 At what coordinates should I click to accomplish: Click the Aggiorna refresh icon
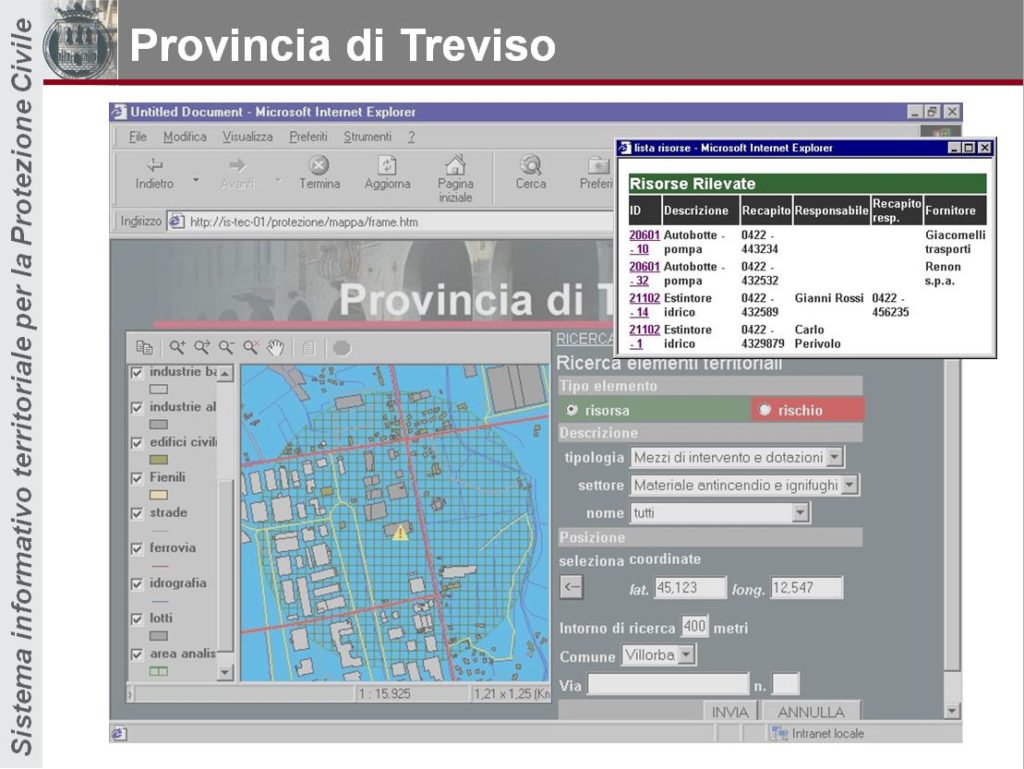(387, 165)
